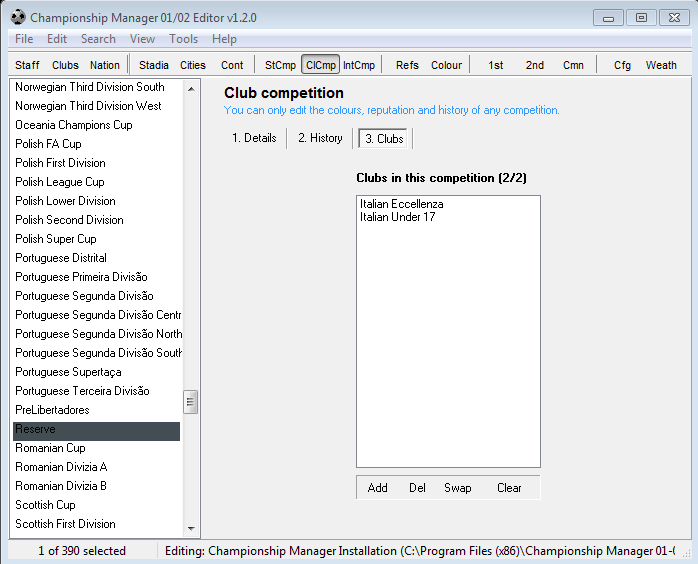Select Italian Under 17 in the clubs list
The image size is (698, 564).
[x=398, y=217]
